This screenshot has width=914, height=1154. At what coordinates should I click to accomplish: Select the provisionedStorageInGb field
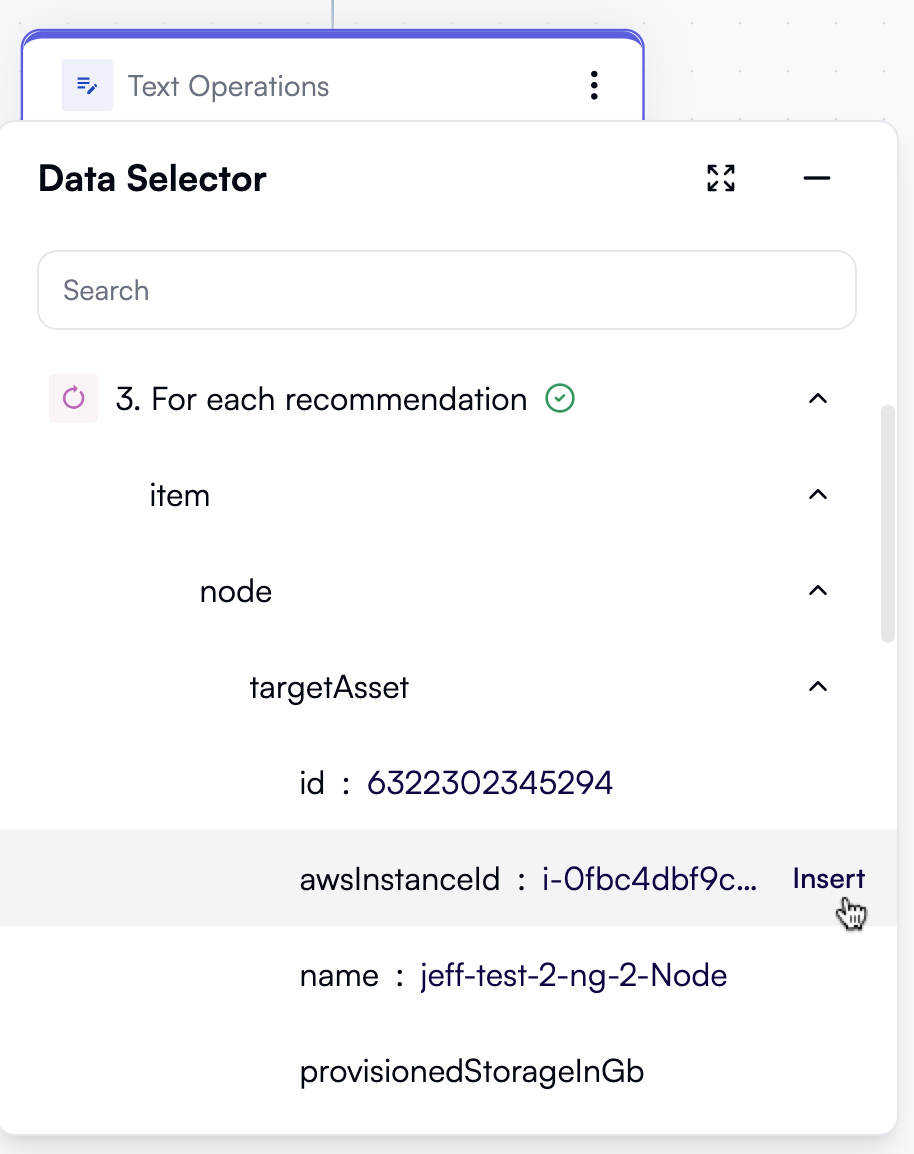[x=471, y=1072]
